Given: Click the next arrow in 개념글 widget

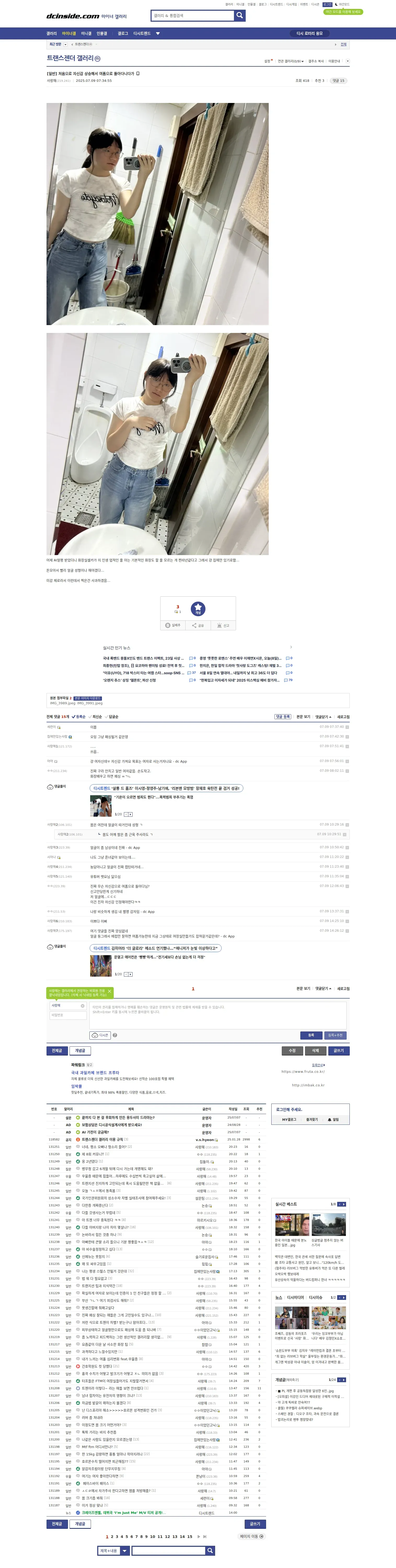Looking at the screenshot, I should pyautogui.click(x=344, y=1380).
